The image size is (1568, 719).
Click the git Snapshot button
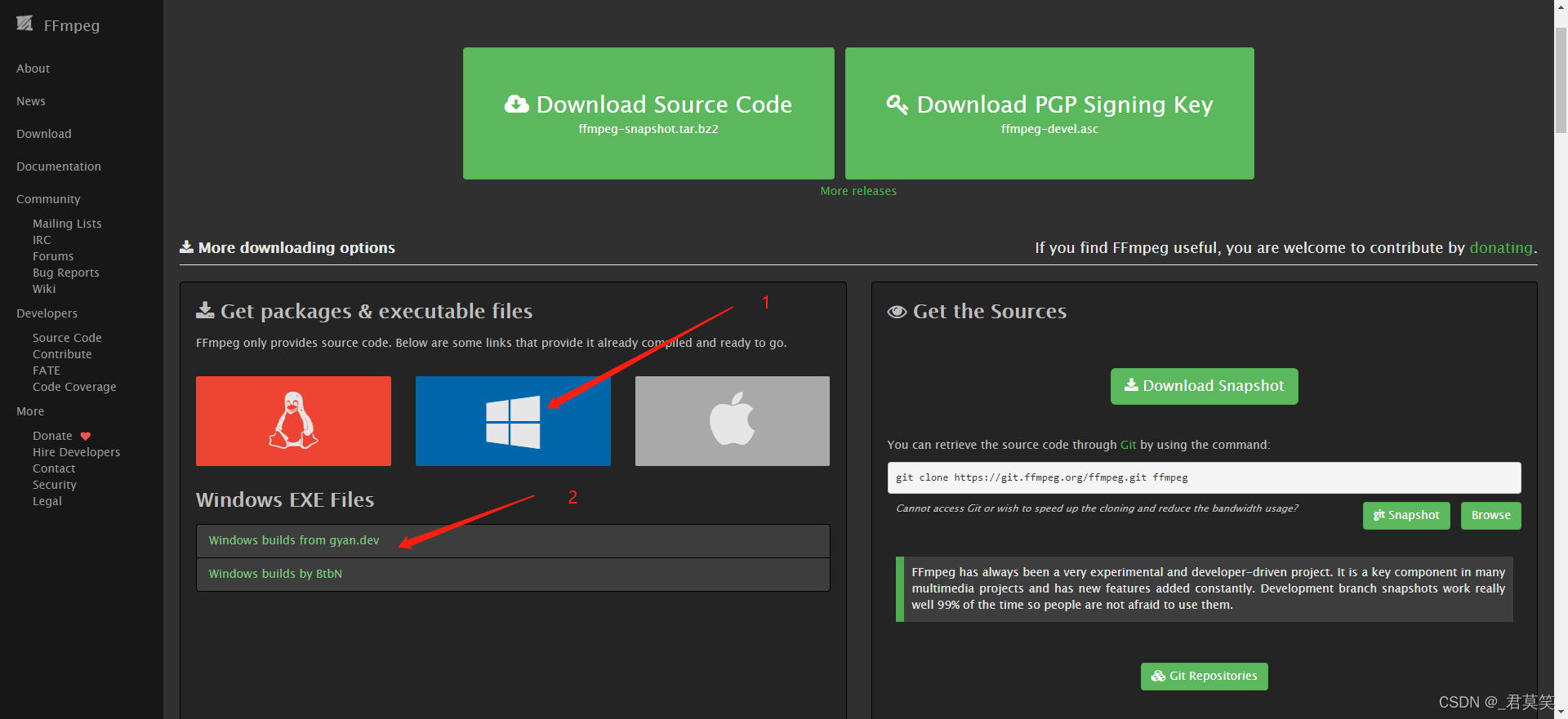[1406, 516]
